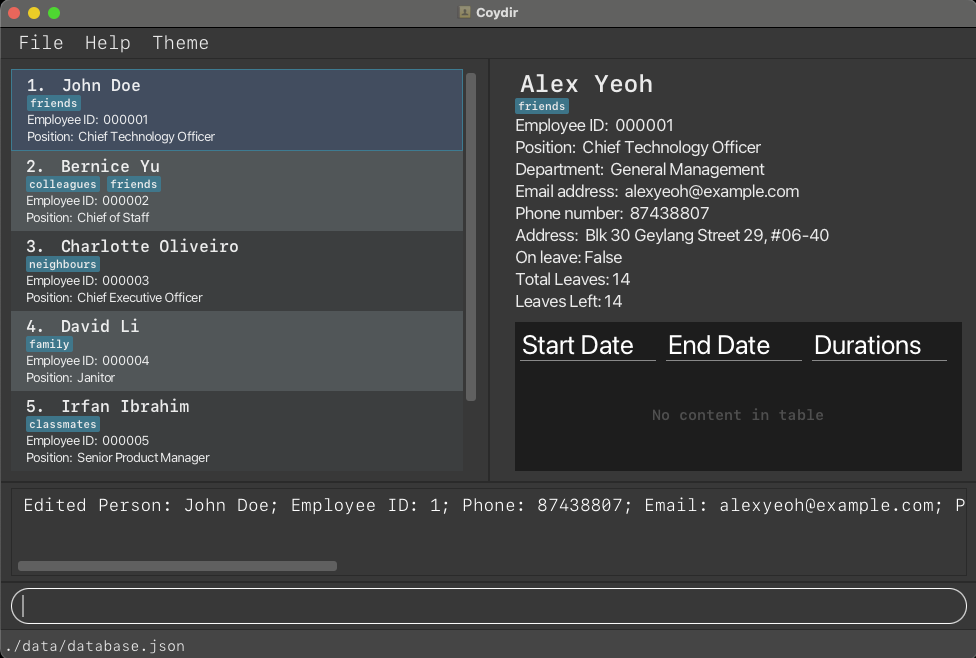
Task: Click the Coydir app icon in title bar
Action: 464,12
